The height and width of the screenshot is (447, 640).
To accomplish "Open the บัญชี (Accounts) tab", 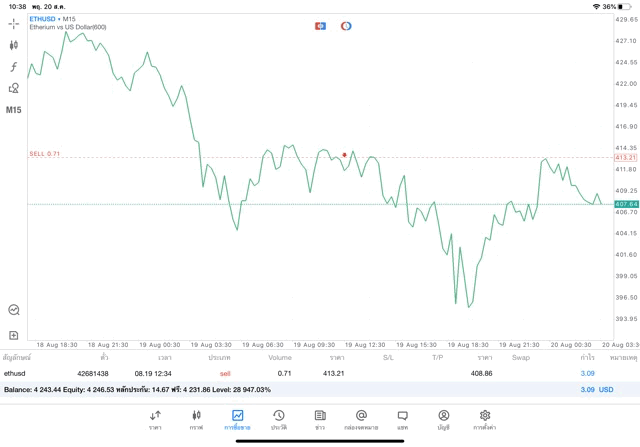I will 443,419.
